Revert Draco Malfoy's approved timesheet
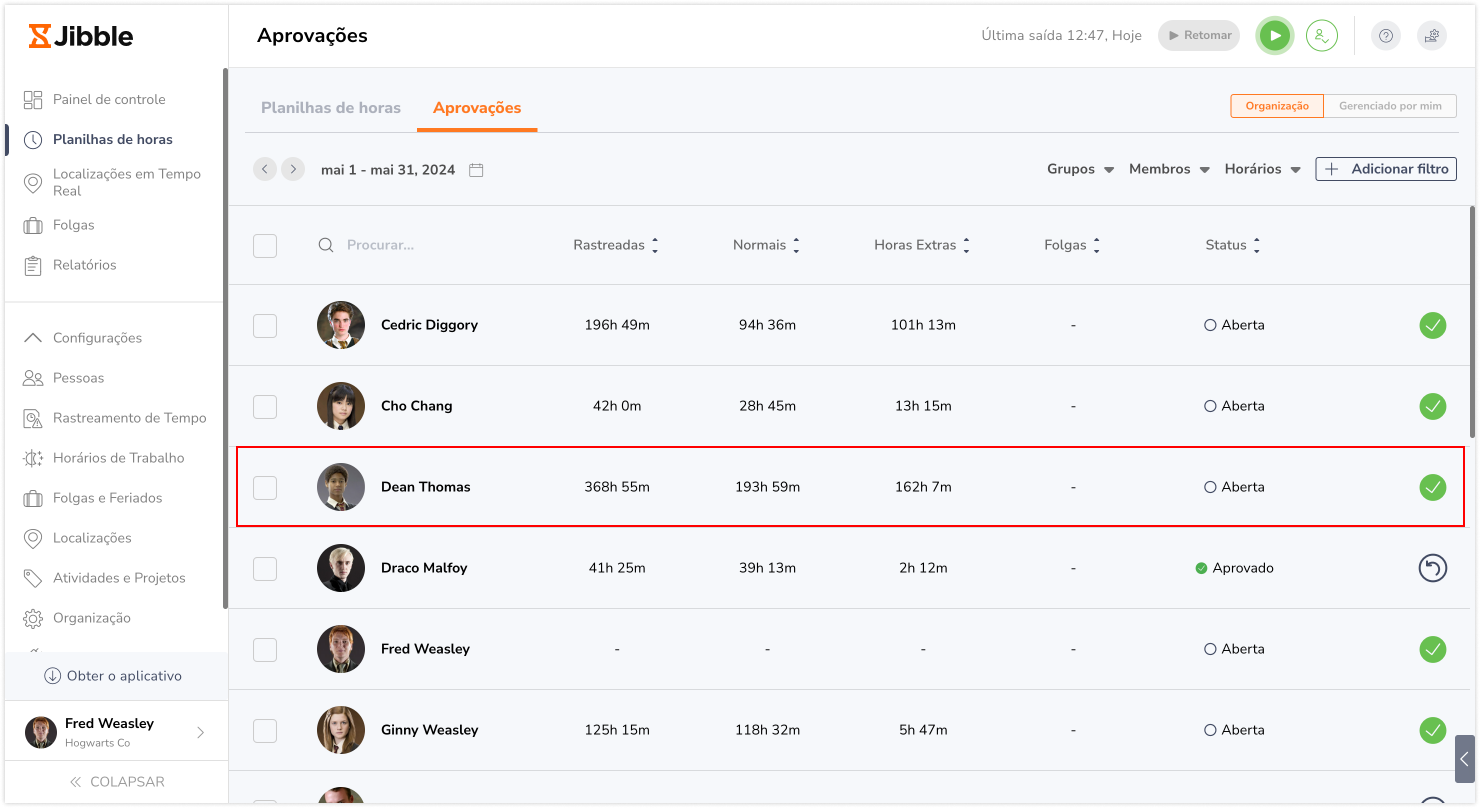This screenshot has width=1480, height=808. point(1432,568)
